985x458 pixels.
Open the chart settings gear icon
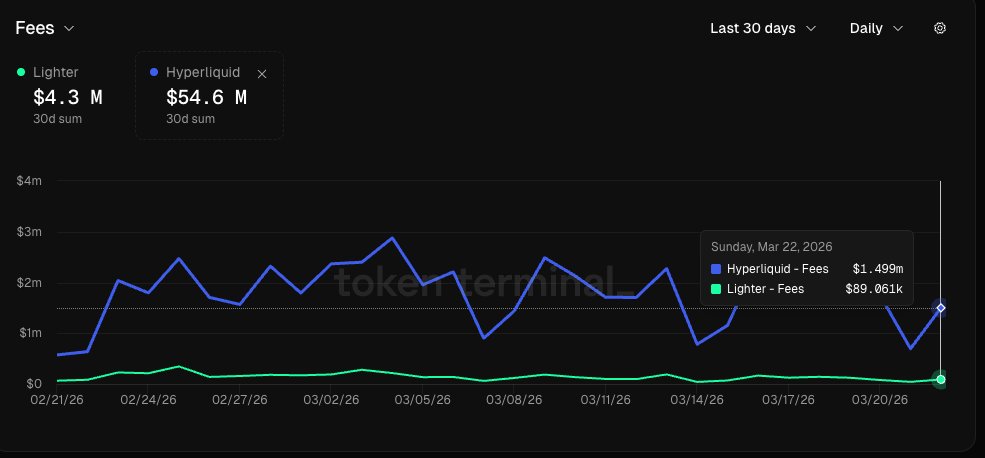click(940, 28)
